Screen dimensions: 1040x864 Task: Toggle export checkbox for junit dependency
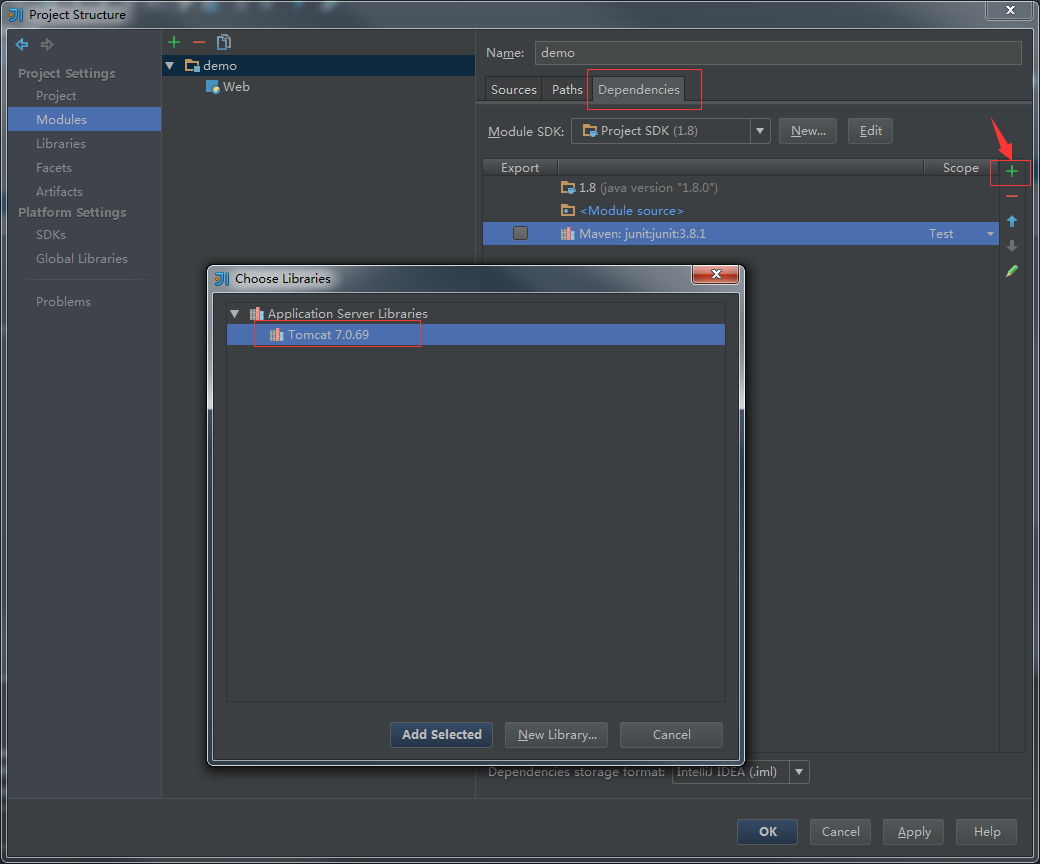click(x=521, y=233)
